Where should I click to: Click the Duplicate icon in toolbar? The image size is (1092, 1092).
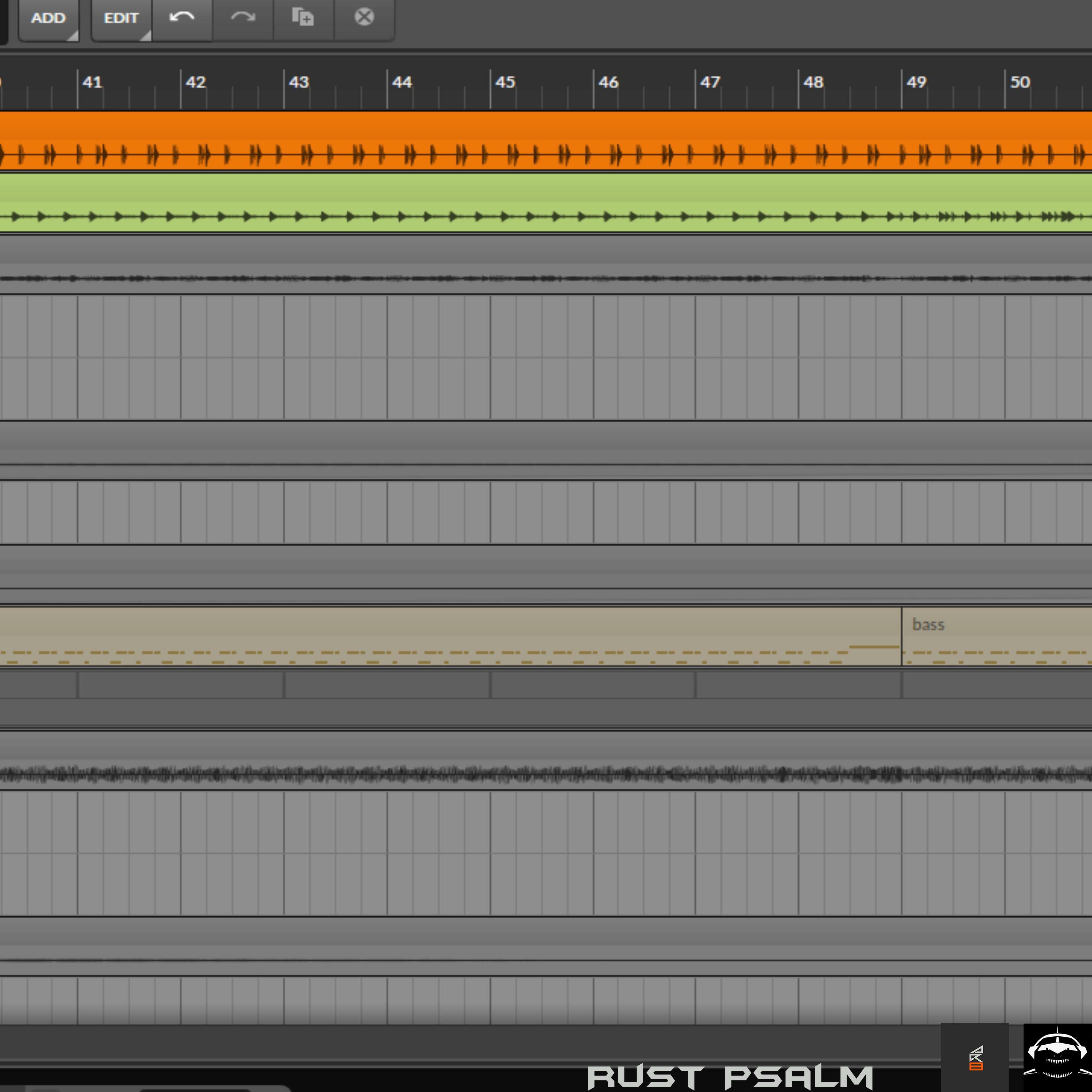[303, 17]
